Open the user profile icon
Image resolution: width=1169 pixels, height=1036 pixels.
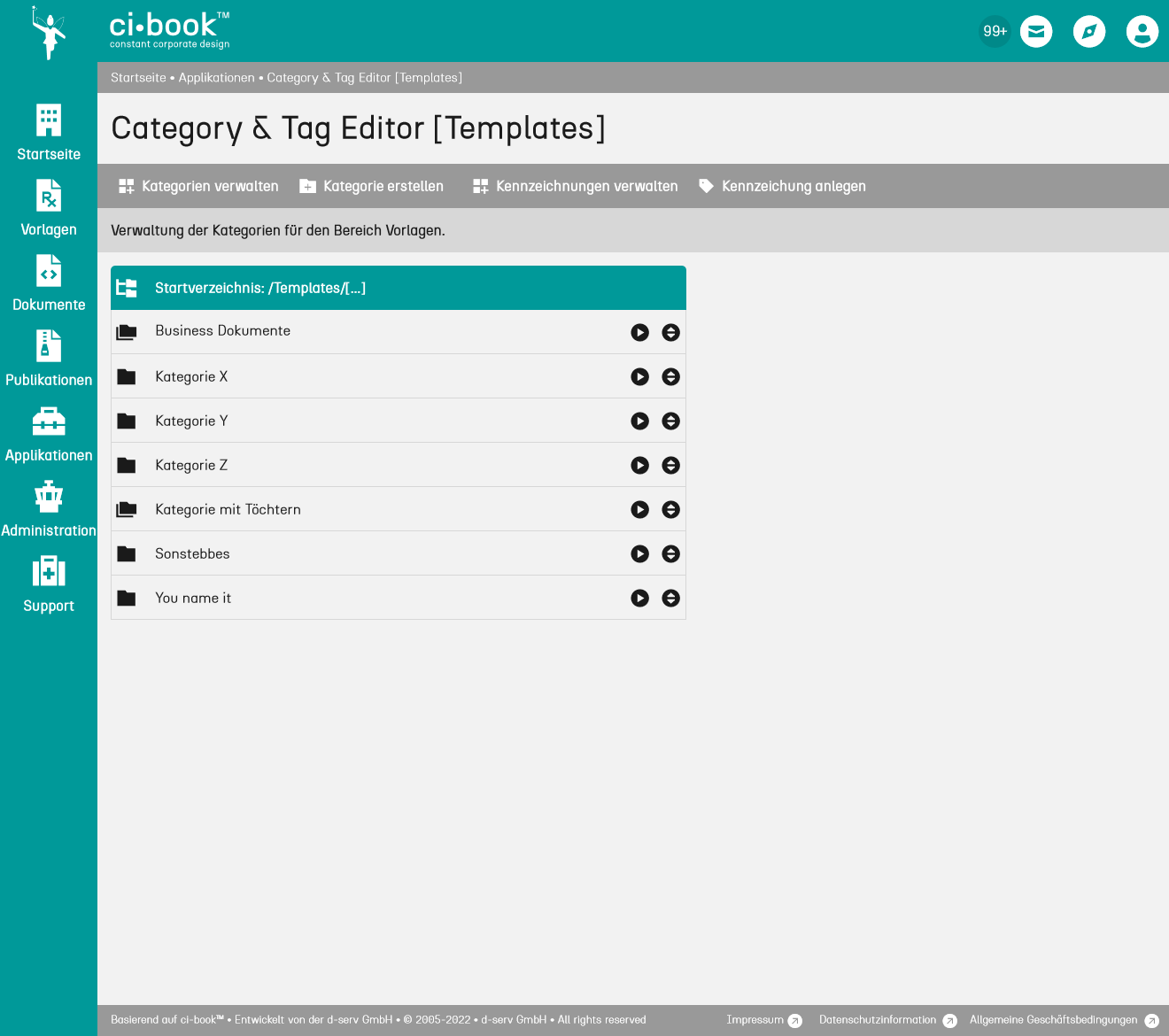click(1142, 32)
